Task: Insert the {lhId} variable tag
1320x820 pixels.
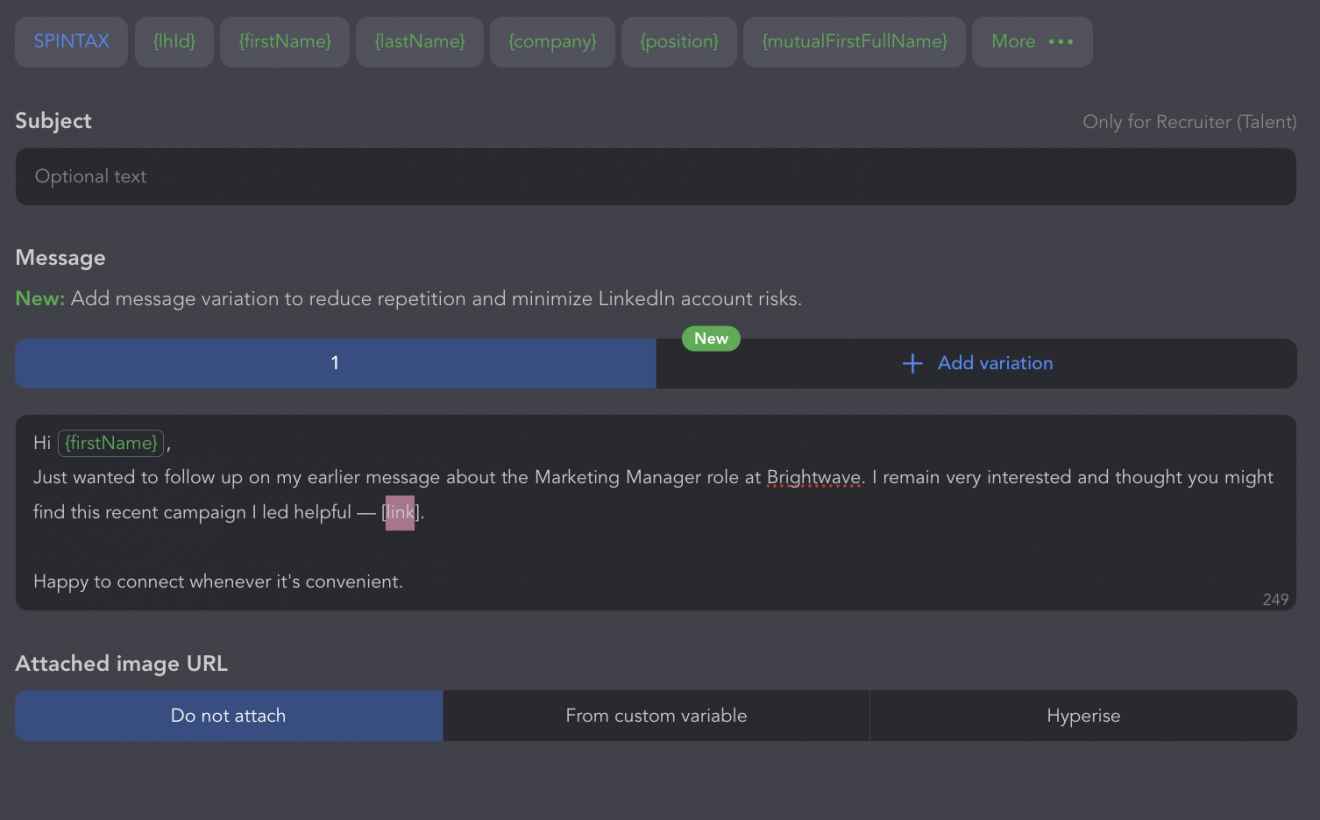Action: tap(175, 42)
